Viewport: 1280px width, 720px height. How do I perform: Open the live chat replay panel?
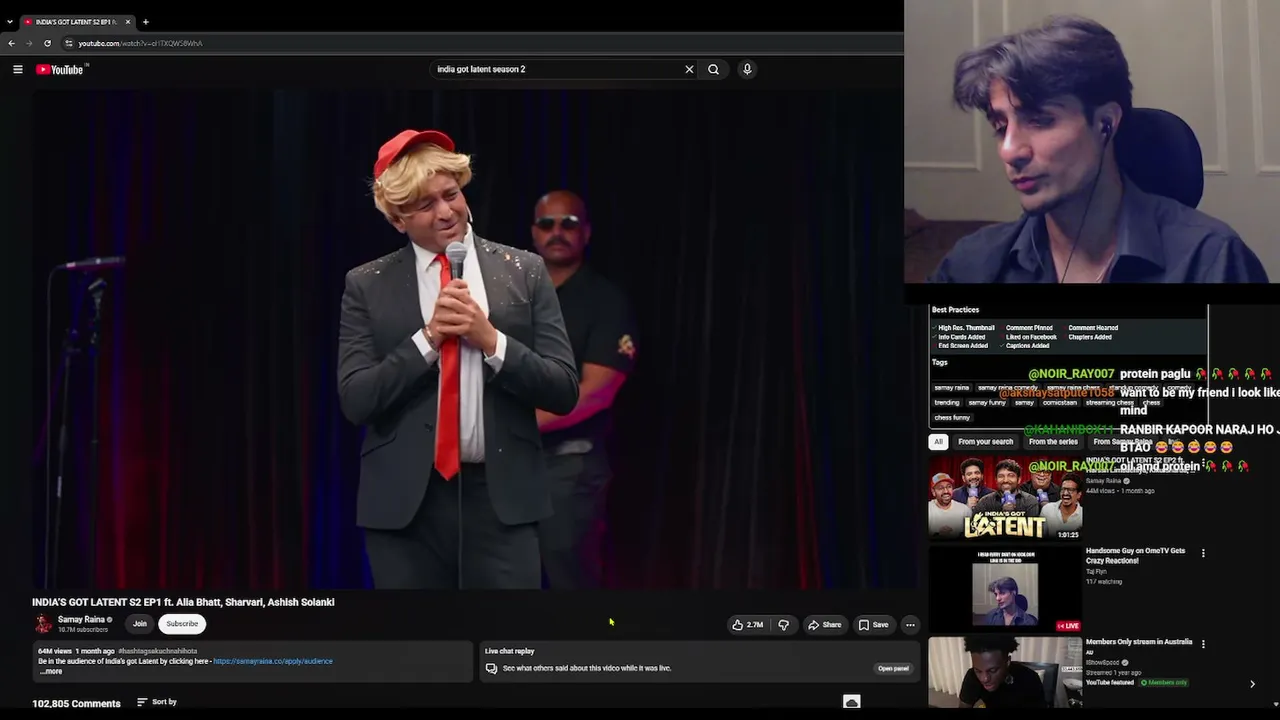pyautogui.click(x=893, y=668)
